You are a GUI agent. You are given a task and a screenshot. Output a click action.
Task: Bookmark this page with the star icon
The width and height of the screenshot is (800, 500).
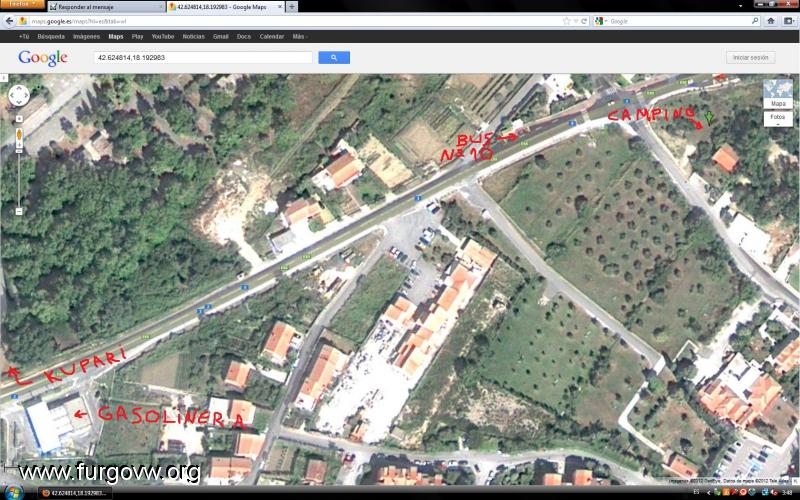566,21
